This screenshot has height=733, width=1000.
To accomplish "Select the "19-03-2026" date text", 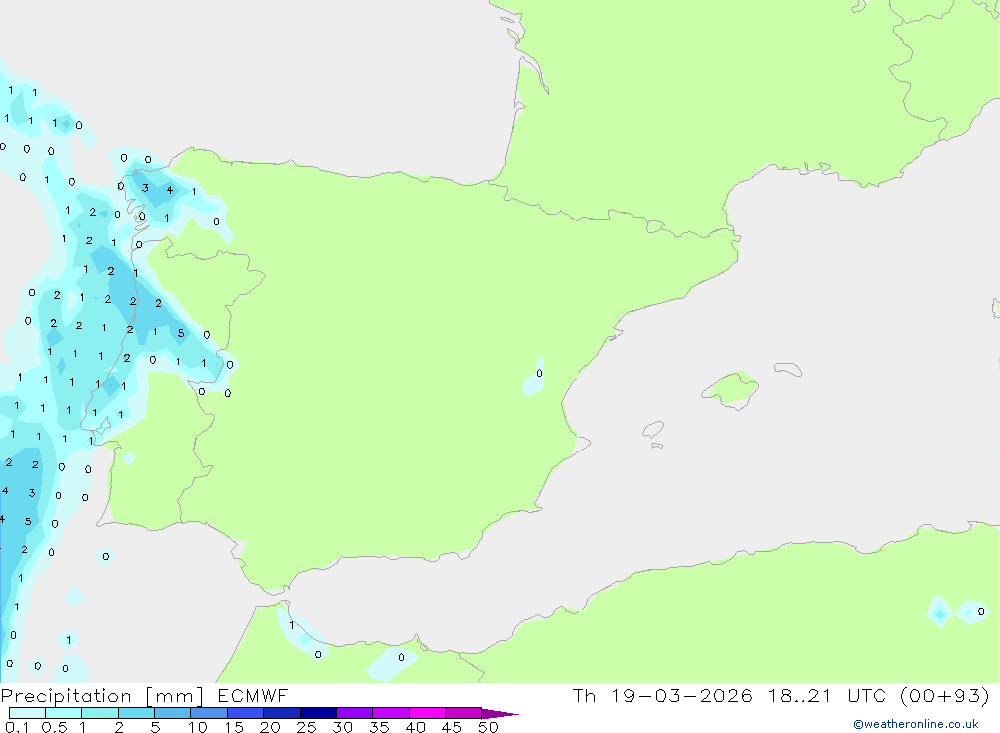I will click(682, 696).
